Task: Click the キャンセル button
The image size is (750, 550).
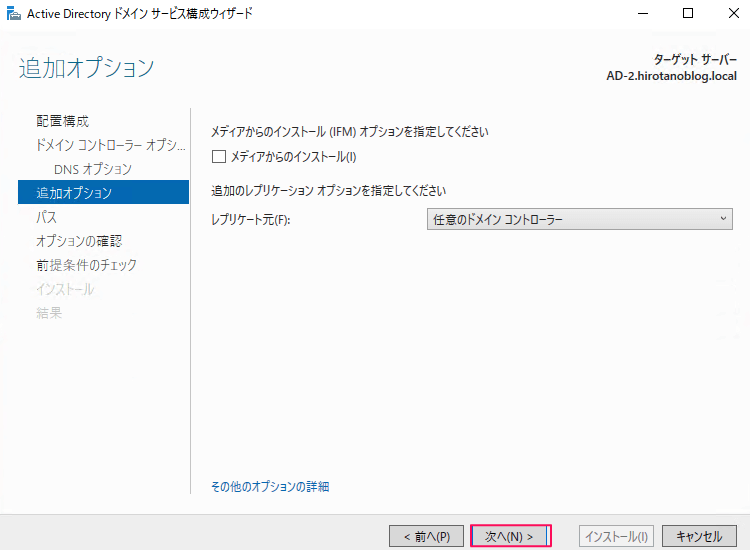Action: pyautogui.click(x=699, y=536)
